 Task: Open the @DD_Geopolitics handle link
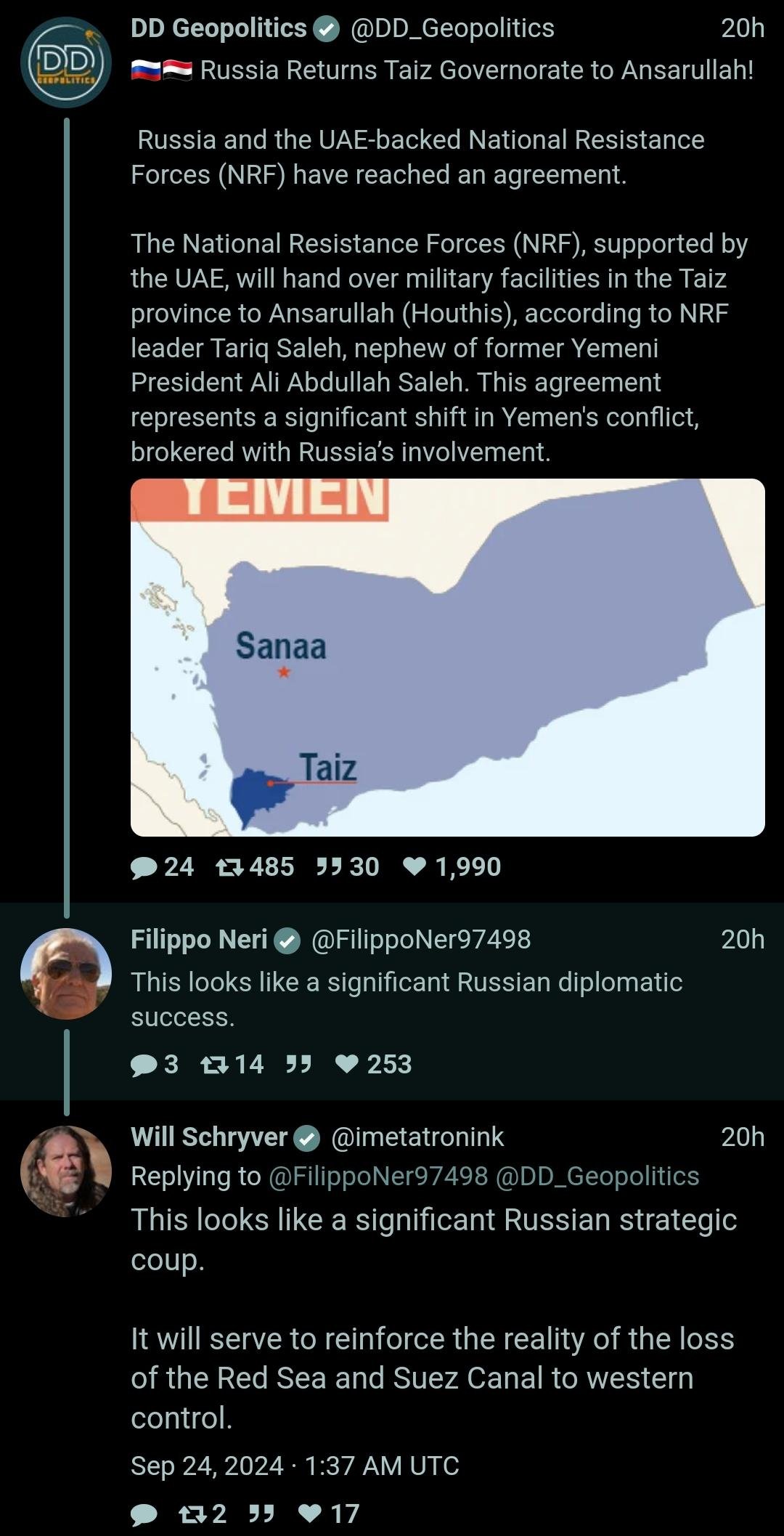click(452, 28)
